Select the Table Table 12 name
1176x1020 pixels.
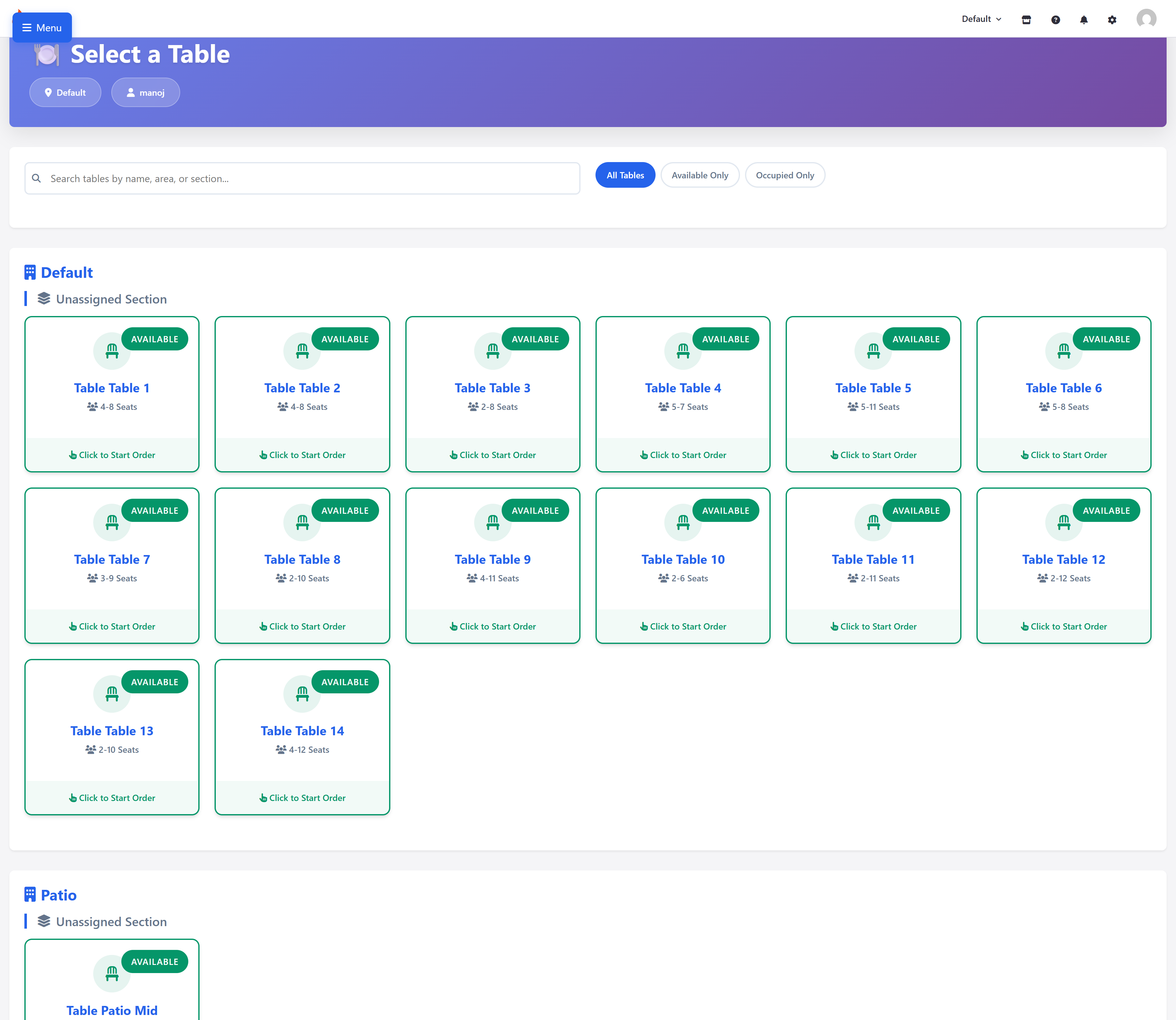pyautogui.click(x=1063, y=559)
